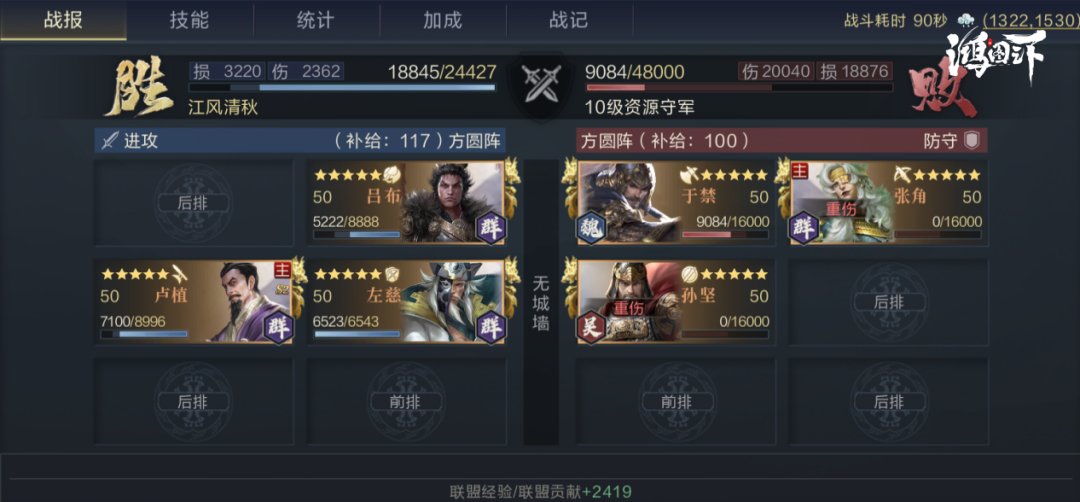
Task: Click the attack sword icon beside 进攻
Action: [x=110, y=141]
